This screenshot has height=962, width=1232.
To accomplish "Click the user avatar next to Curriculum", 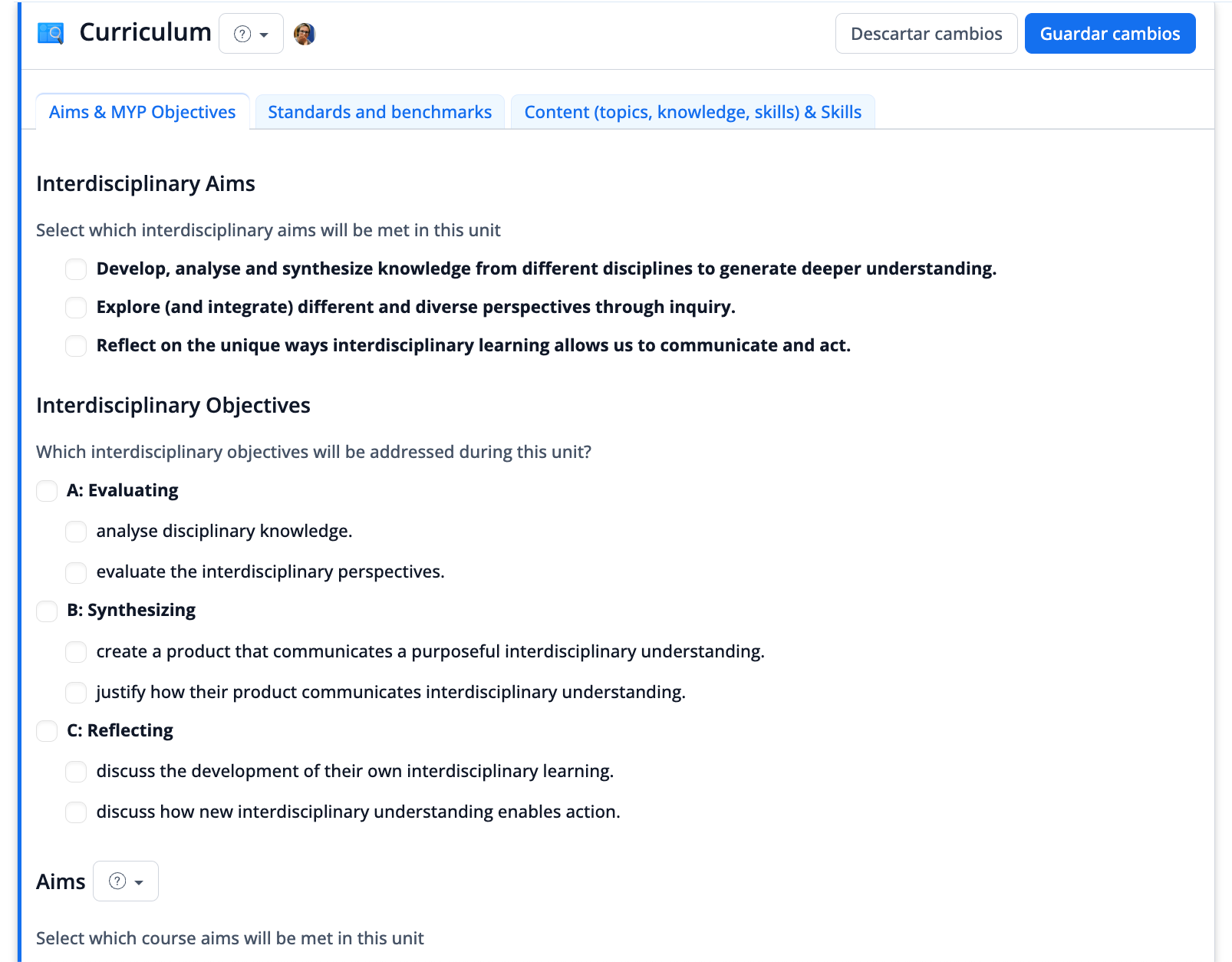I will (x=305, y=34).
